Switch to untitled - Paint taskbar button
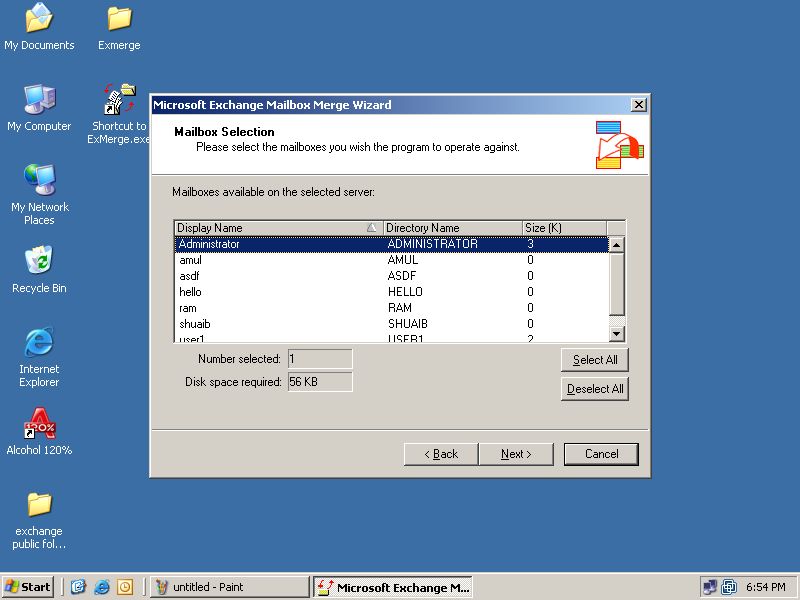The height and width of the screenshot is (600, 800). (230, 587)
